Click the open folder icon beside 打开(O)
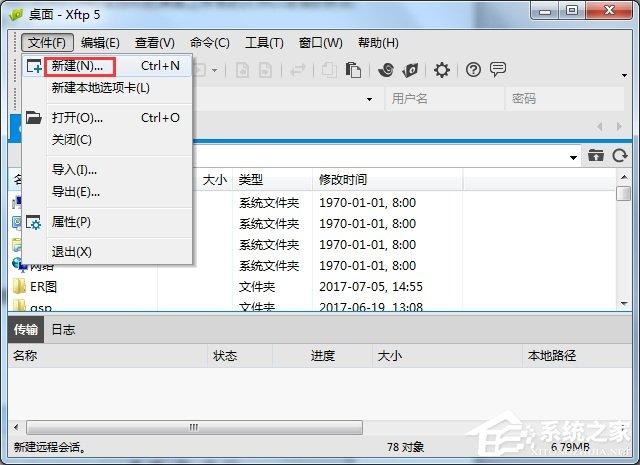 pyautogui.click(x=33, y=118)
